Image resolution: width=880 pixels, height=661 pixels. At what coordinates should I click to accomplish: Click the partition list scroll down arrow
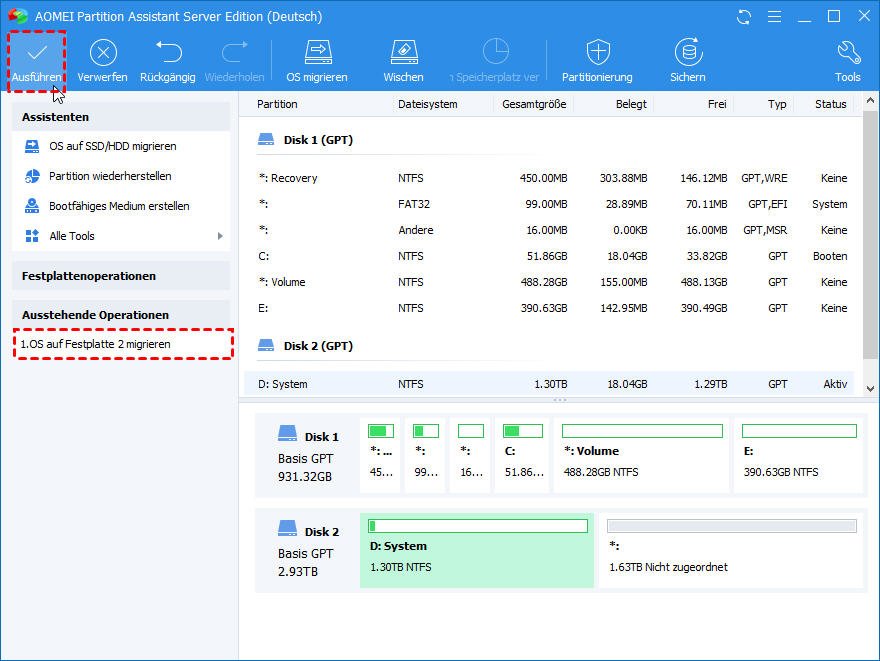[870, 388]
